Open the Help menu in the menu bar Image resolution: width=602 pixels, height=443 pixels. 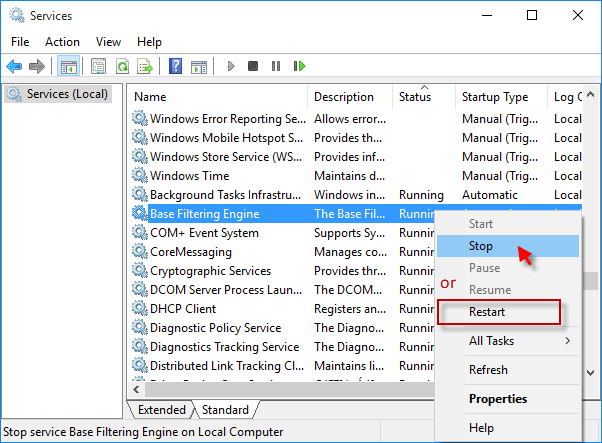pos(149,42)
